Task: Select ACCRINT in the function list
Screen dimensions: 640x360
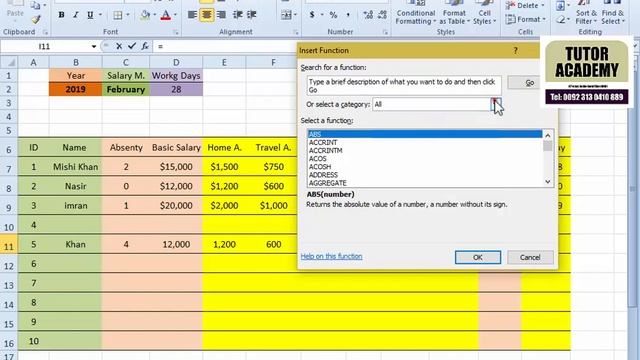Action: click(x=425, y=142)
